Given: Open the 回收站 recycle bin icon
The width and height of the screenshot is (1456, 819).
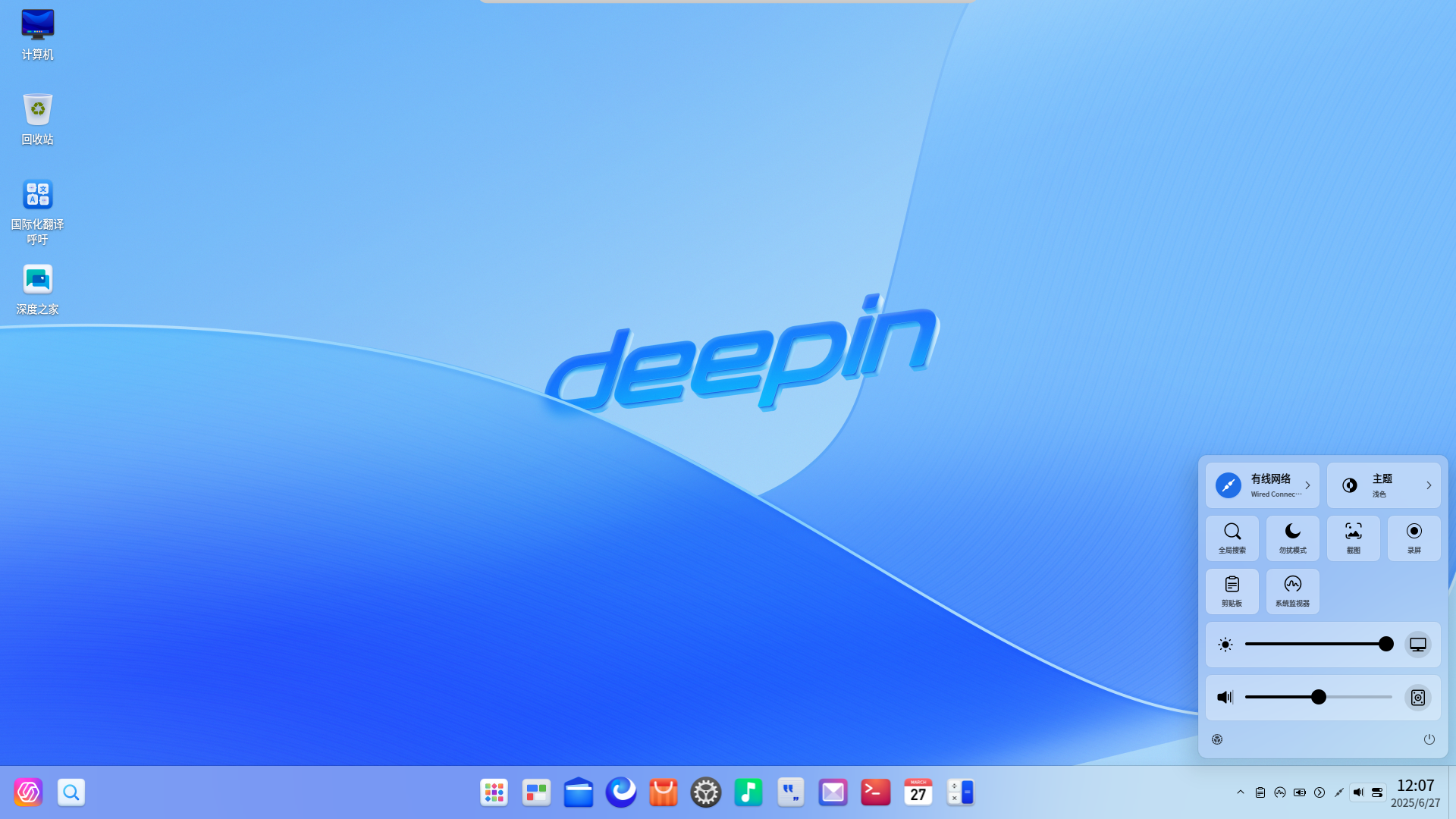Looking at the screenshot, I should 37,119.
